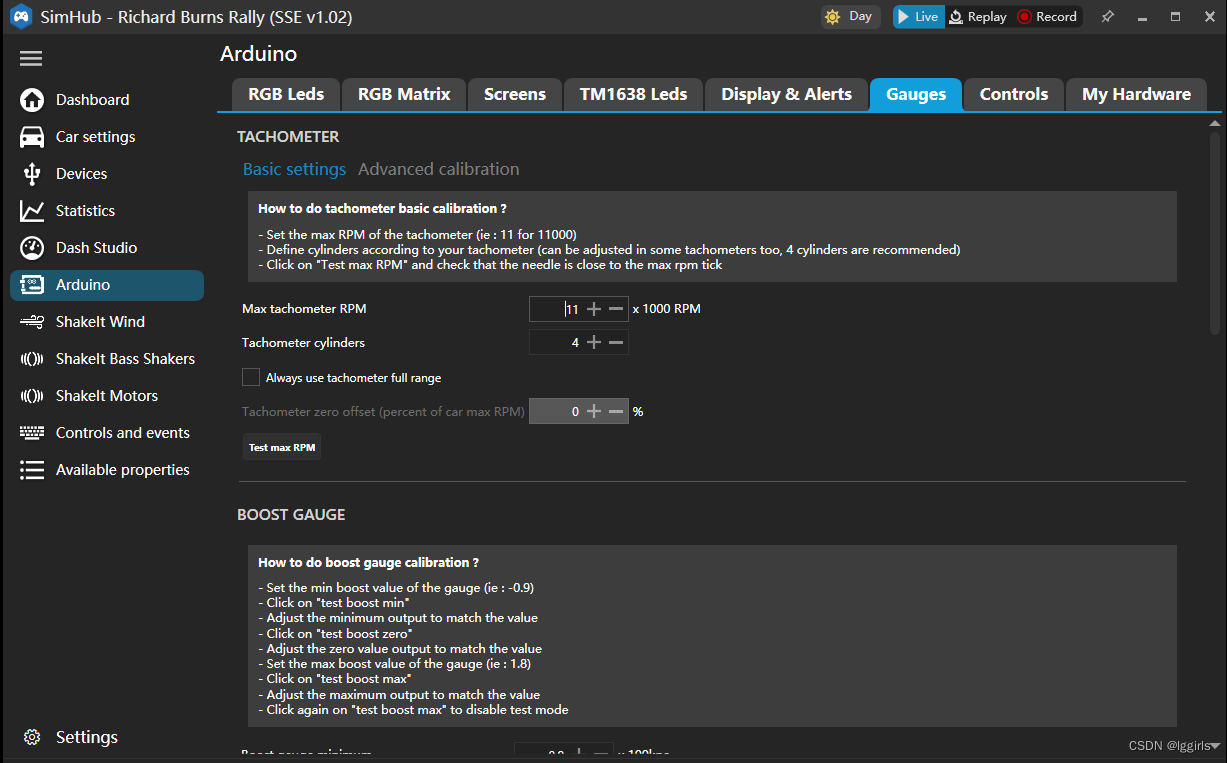Click the pin window icon
The height and width of the screenshot is (763, 1227).
tap(1107, 17)
